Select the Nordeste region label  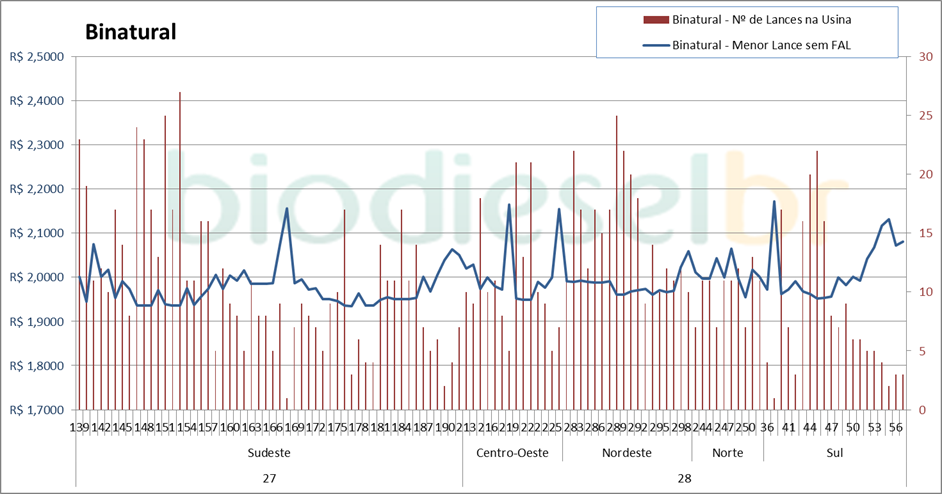(x=626, y=453)
